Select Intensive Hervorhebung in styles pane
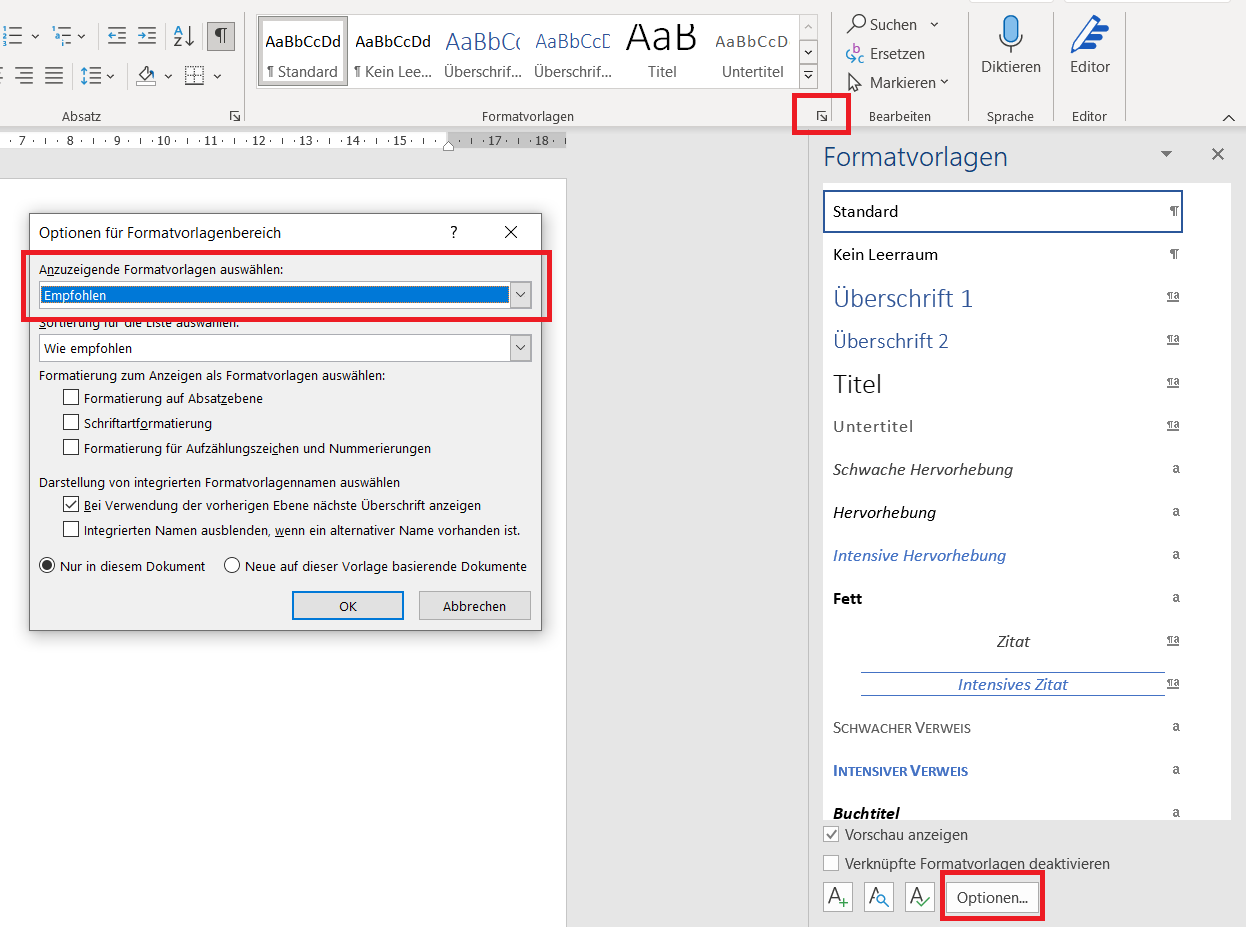 point(1003,555)
